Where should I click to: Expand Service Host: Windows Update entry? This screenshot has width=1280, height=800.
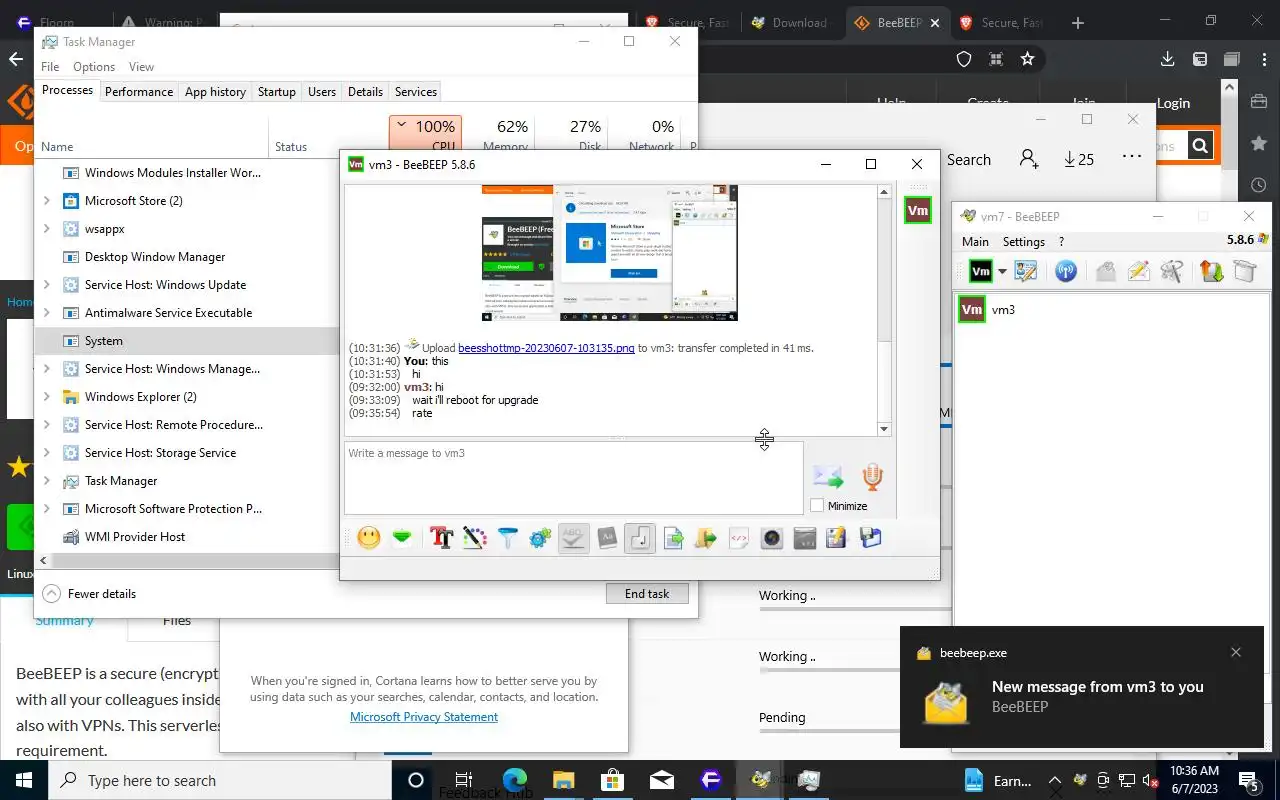click(x=46, y=285)
